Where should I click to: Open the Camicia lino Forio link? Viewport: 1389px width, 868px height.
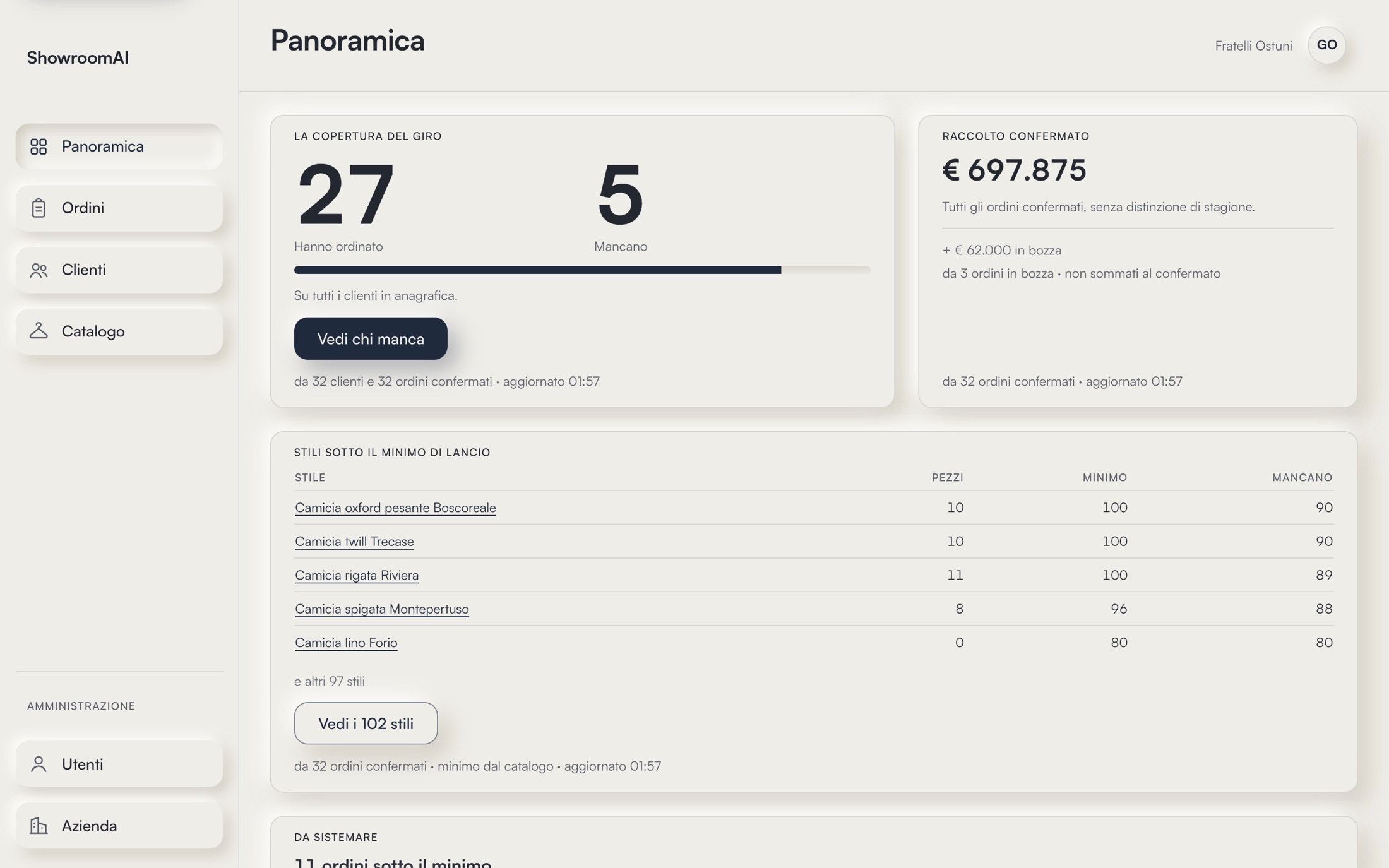(346, 643)
